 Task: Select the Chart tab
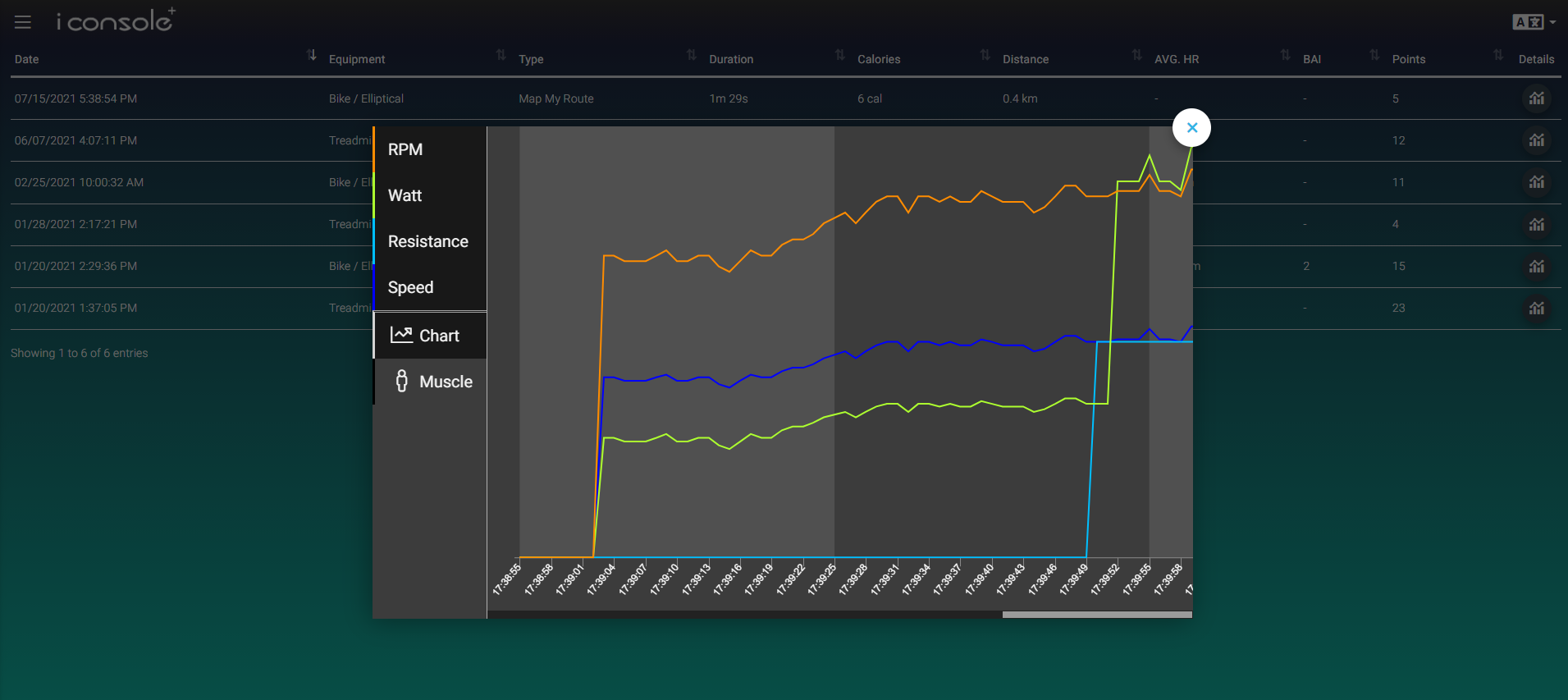(432, 336)
